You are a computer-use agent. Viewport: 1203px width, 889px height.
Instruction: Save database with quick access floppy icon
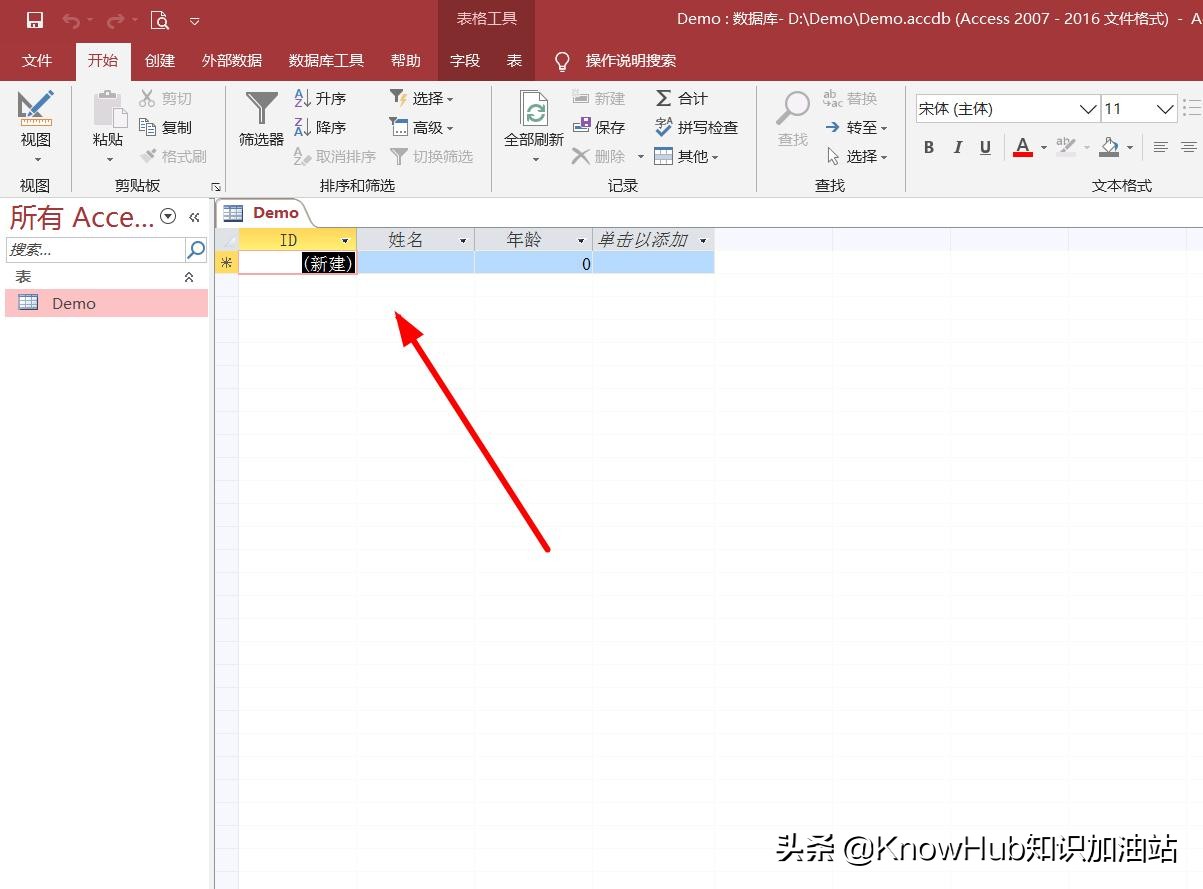(35, 20)
